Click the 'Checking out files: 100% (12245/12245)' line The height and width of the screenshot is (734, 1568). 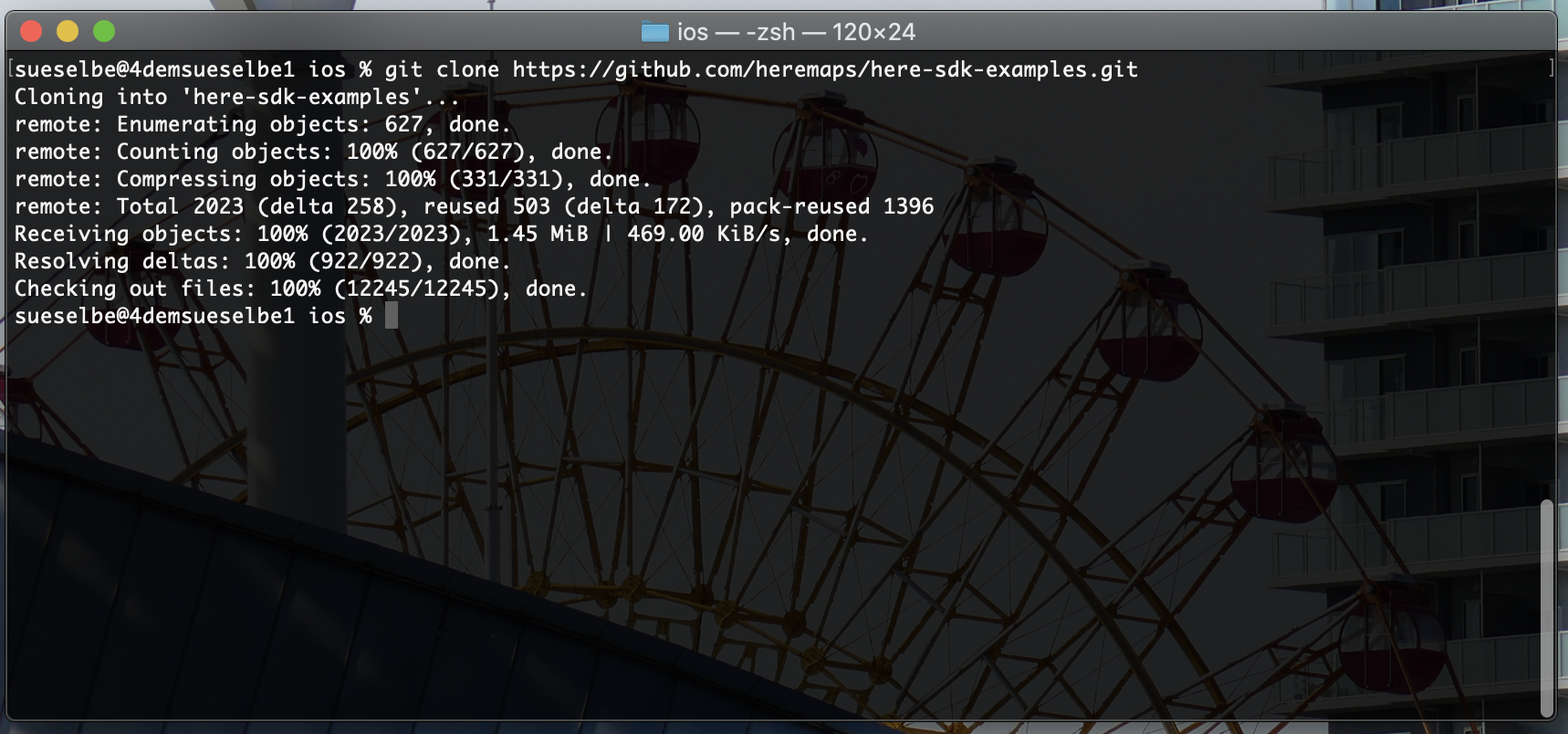(301, 288)
